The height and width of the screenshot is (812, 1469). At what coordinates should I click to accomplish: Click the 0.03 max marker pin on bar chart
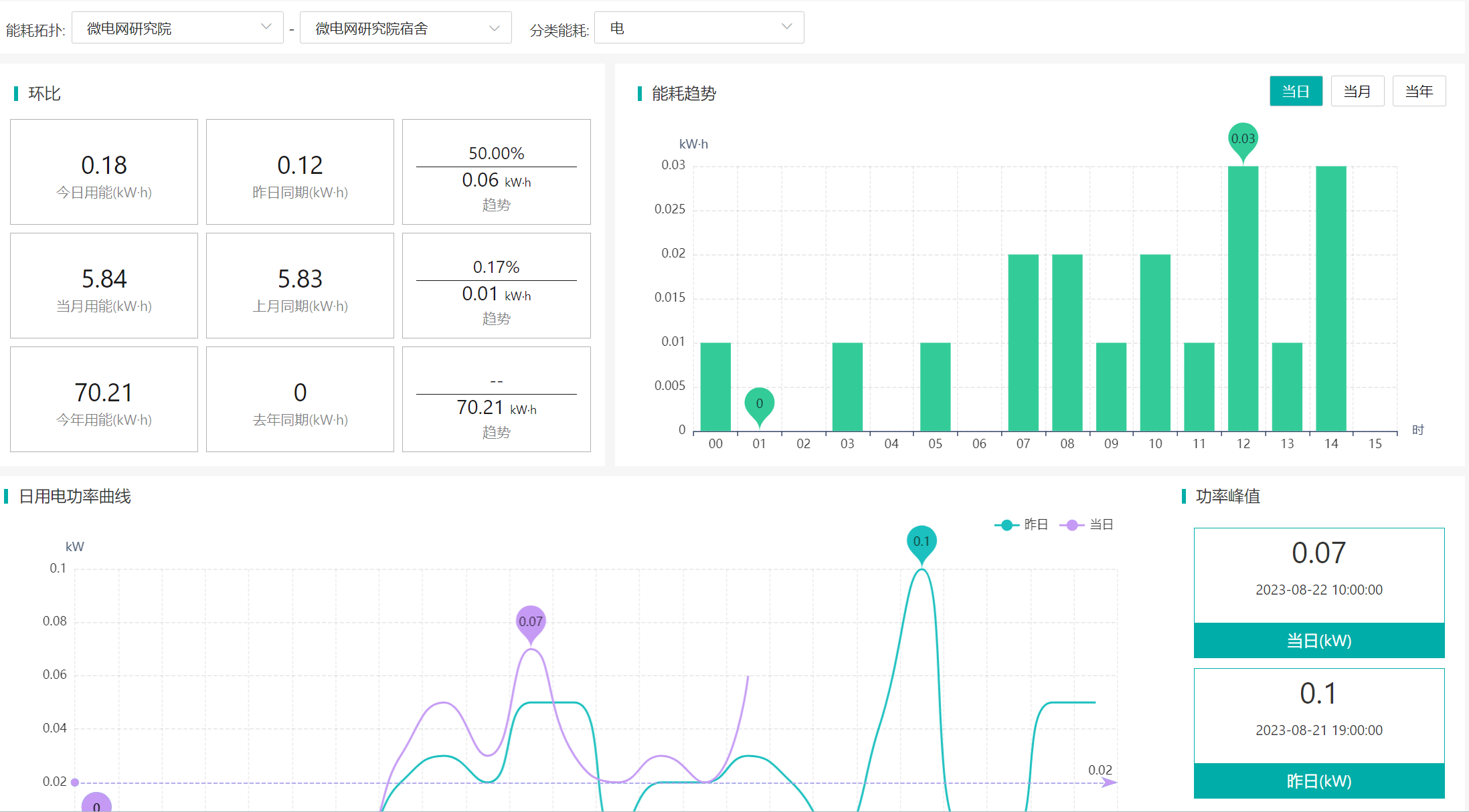pos(1243,138)
